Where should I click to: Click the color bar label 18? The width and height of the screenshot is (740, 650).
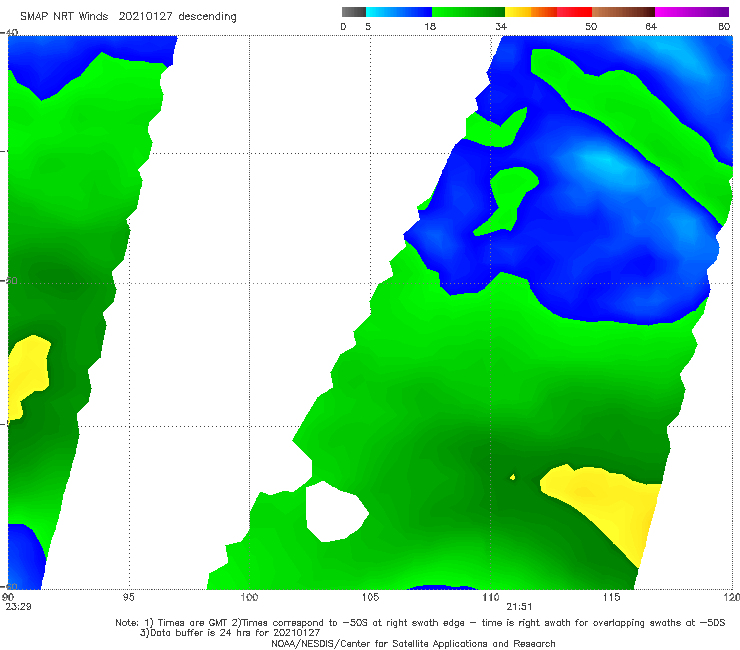[x=430, y=26]
